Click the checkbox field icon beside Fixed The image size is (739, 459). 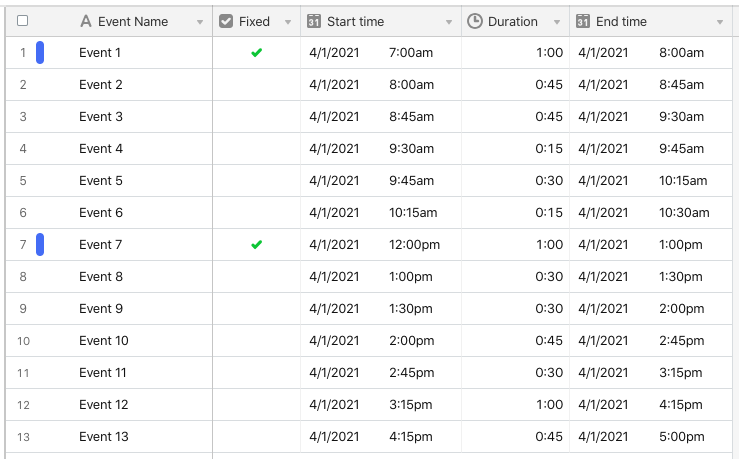point(226,21)
